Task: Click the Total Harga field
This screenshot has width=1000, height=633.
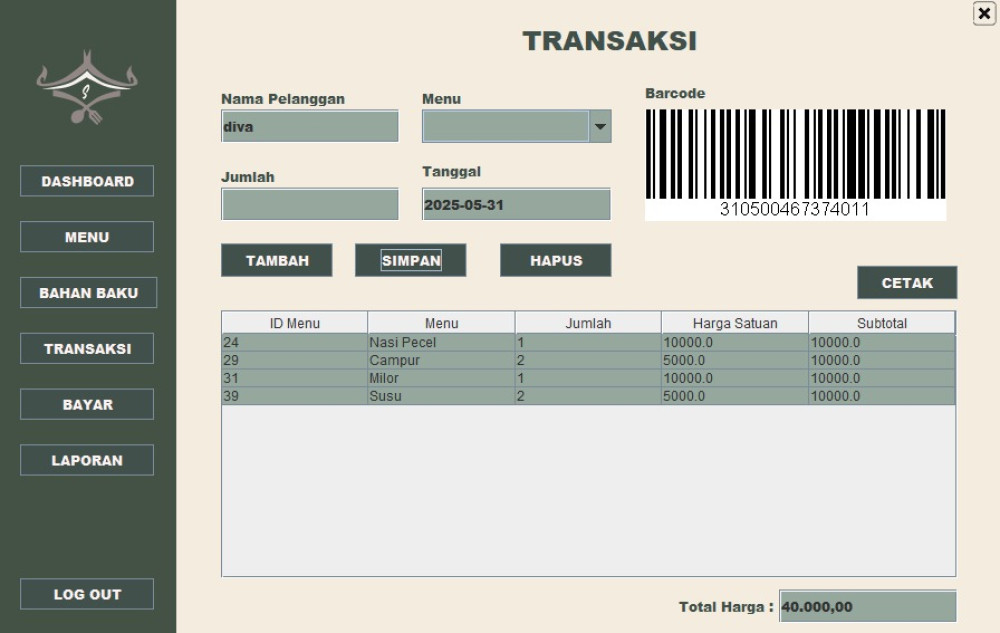Action: tap(867, 606)
